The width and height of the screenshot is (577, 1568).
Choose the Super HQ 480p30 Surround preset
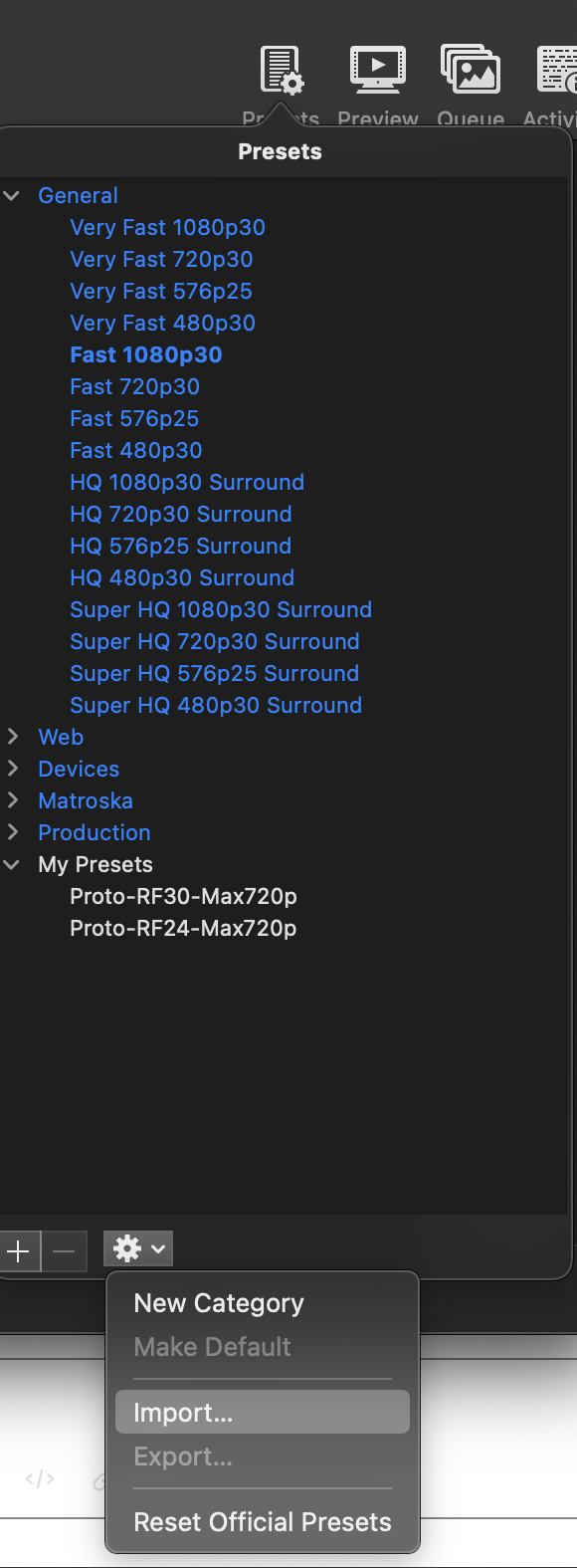(x=215, y=705)
